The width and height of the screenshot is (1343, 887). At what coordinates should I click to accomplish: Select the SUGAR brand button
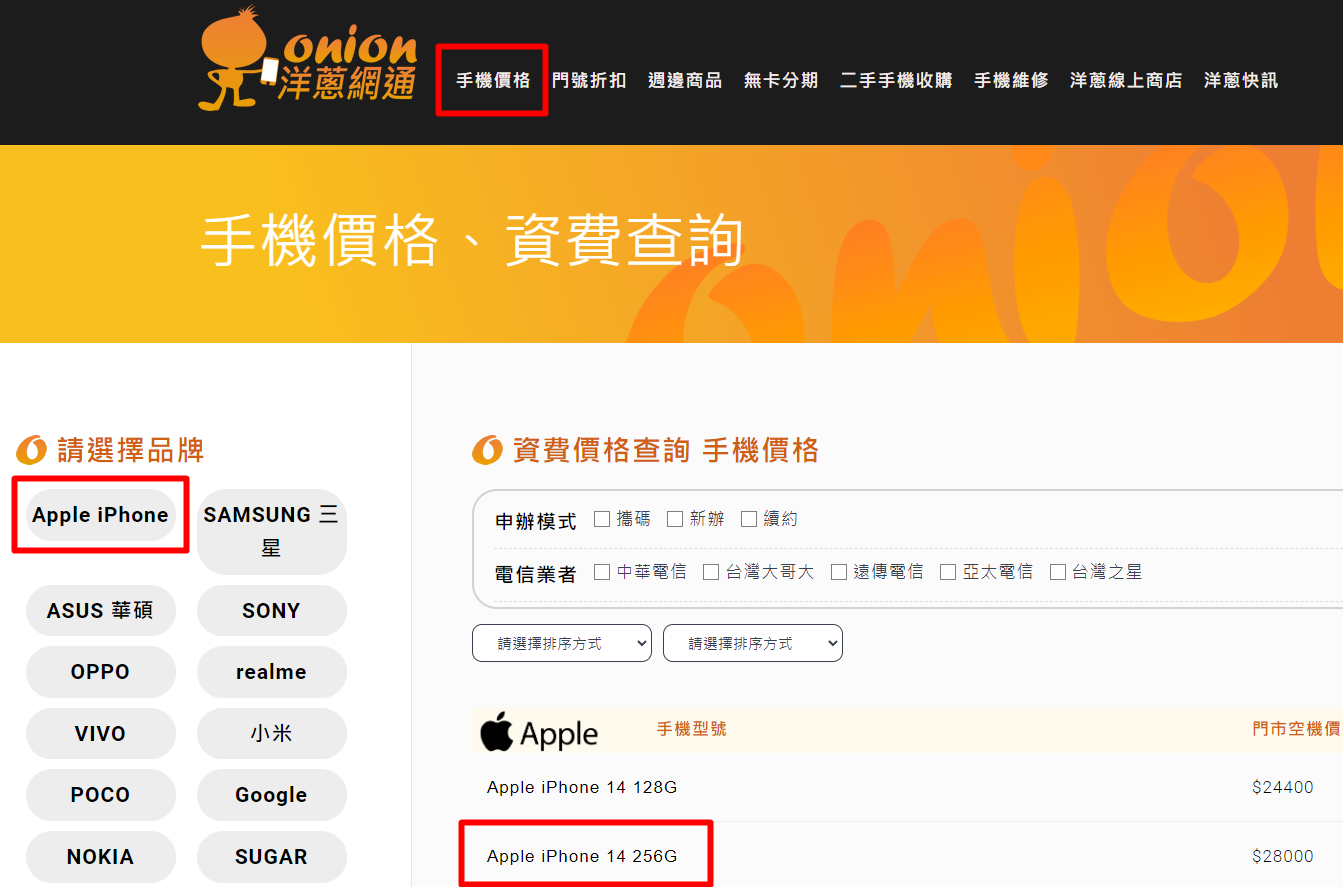pyautogui.click(x=271, y=857)
